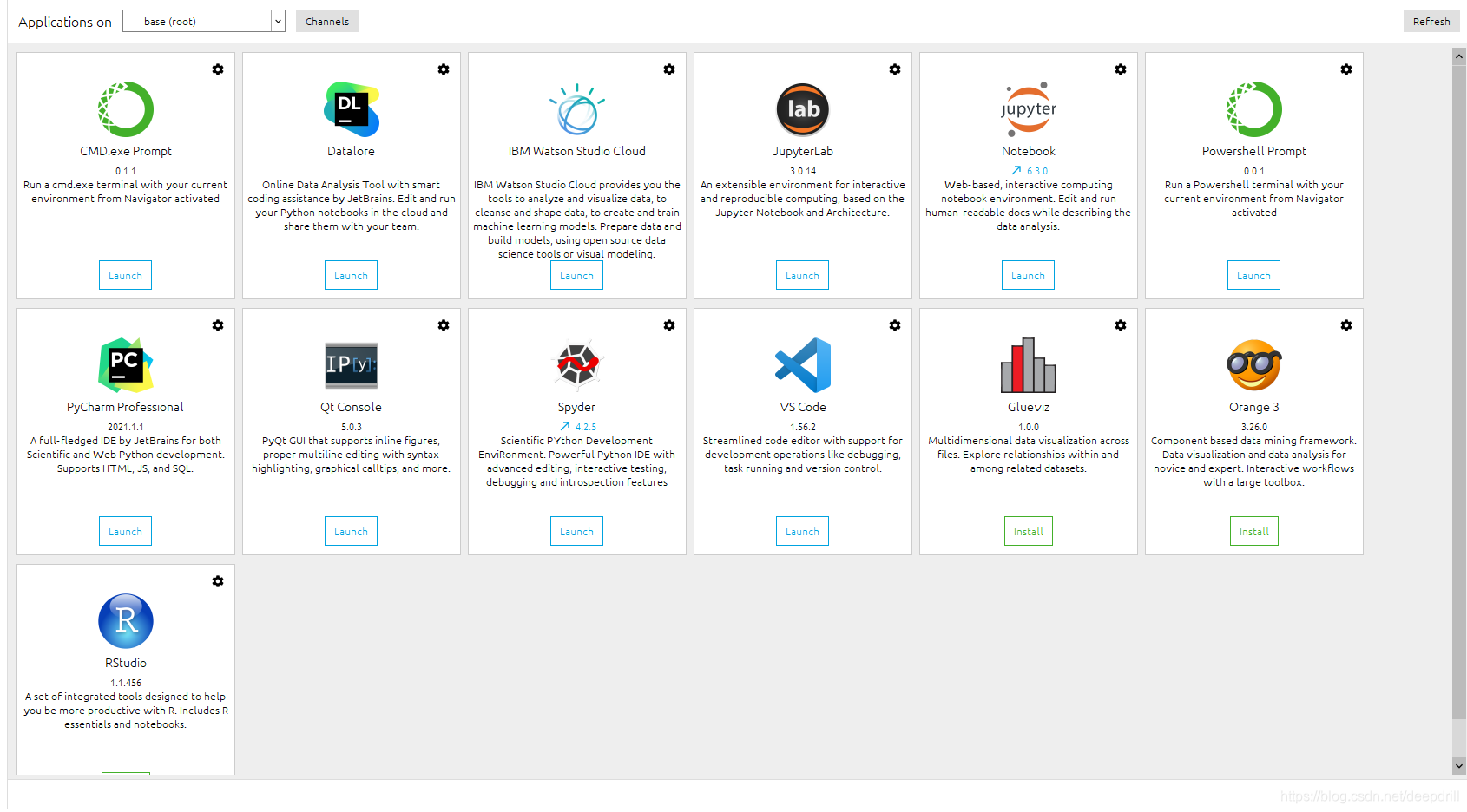
Task: Launch Spyder
Action: pyautogui.click(x=576, y=531)
